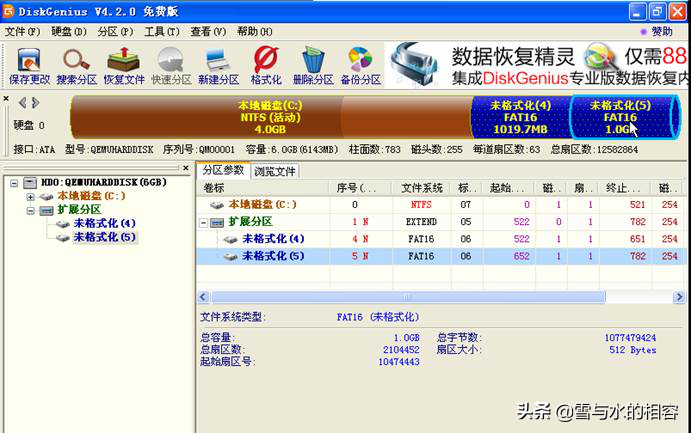Click the hard disk icon beside HD0
This screenshot has width=691, height=433.
pos(30,182)
